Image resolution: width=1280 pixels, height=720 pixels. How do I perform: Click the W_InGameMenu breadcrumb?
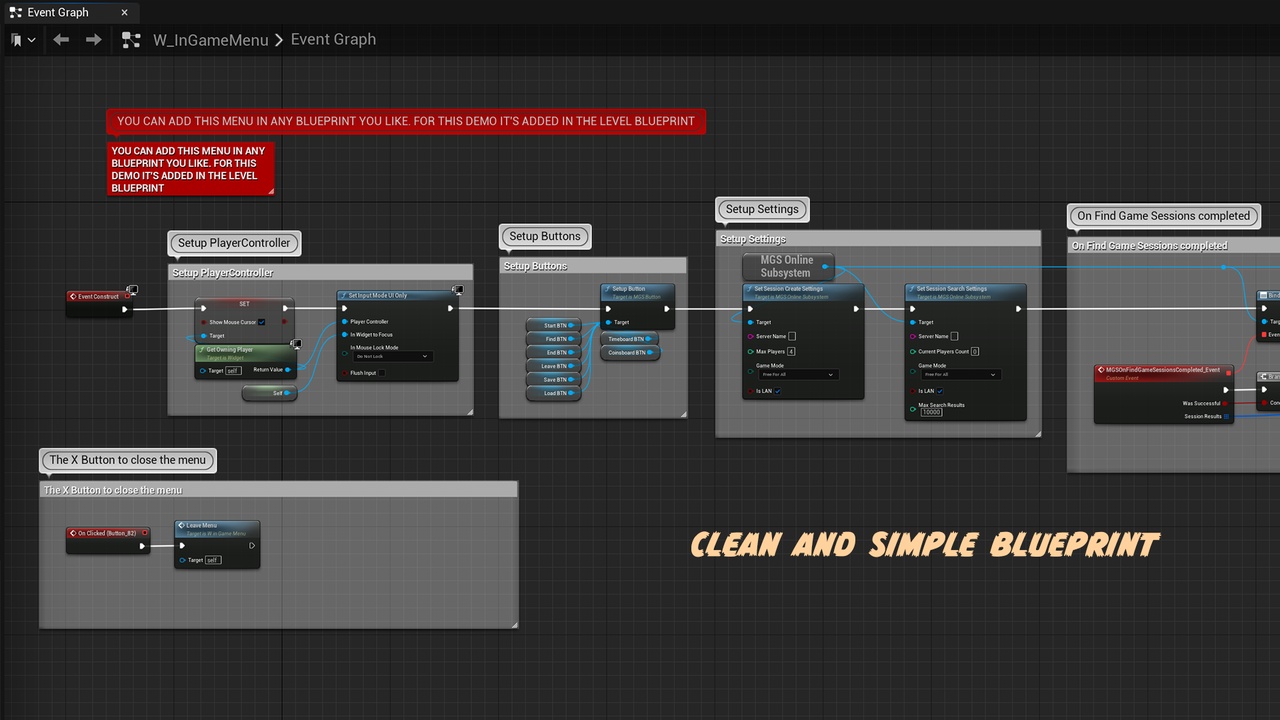click(210, 40)
